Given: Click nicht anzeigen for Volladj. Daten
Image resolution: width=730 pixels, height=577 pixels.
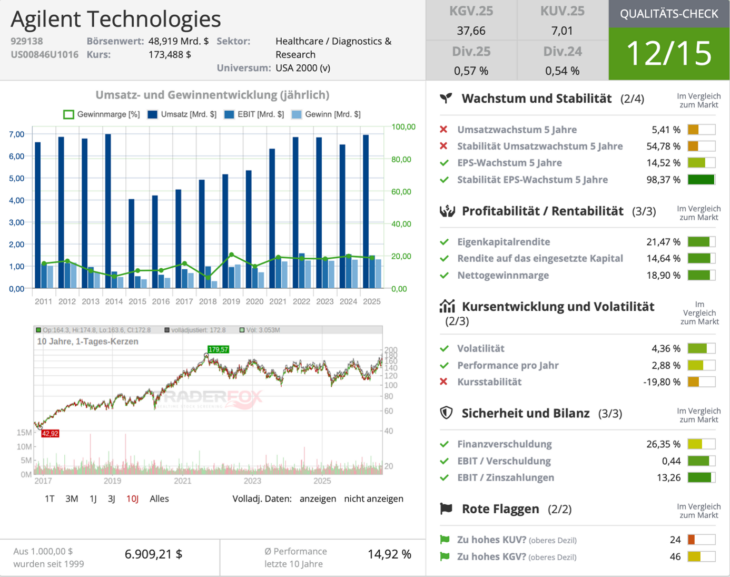Looking at the screenshot, I should [x=374, y=499].
